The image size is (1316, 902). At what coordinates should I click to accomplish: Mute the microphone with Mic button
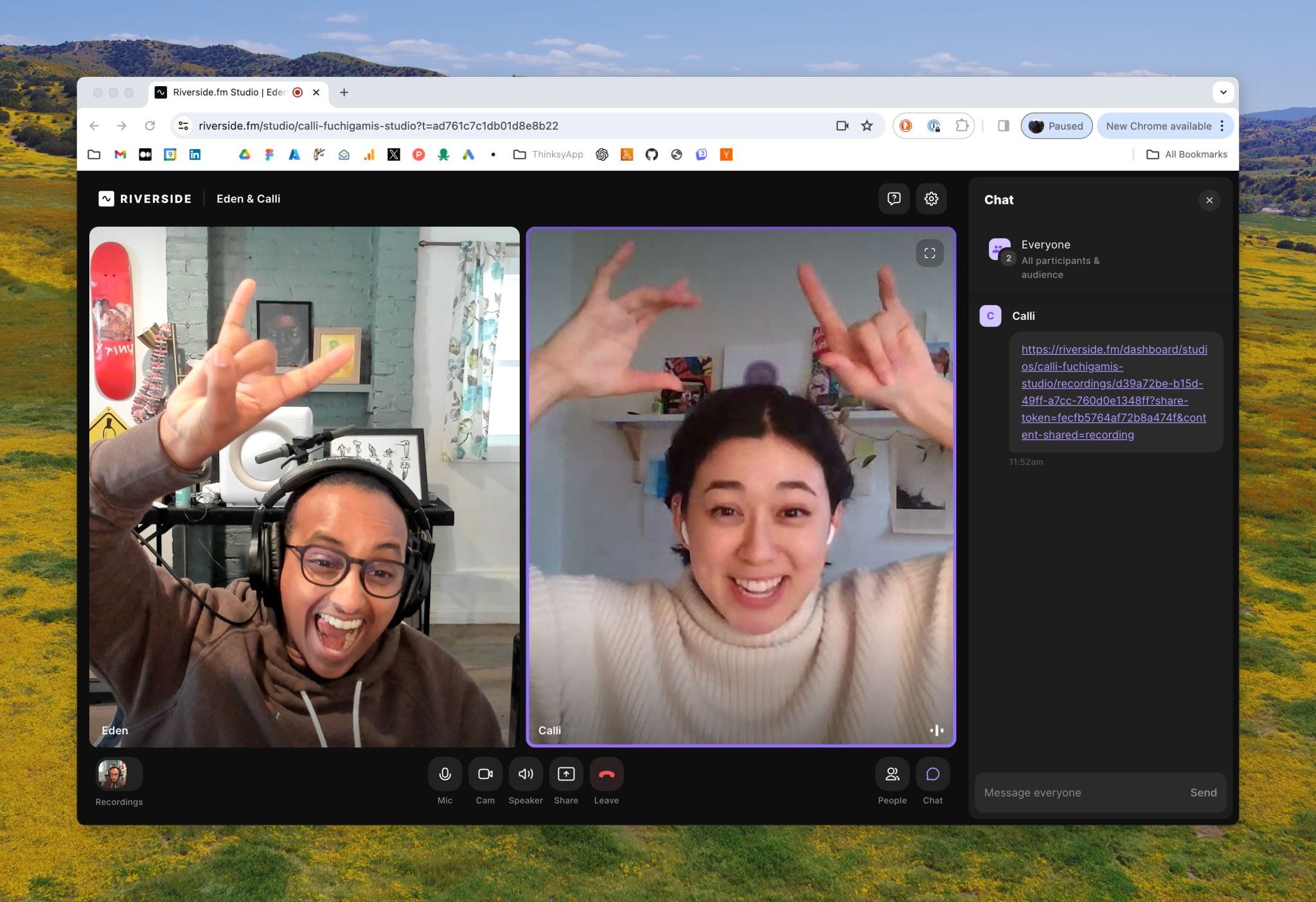445,774
